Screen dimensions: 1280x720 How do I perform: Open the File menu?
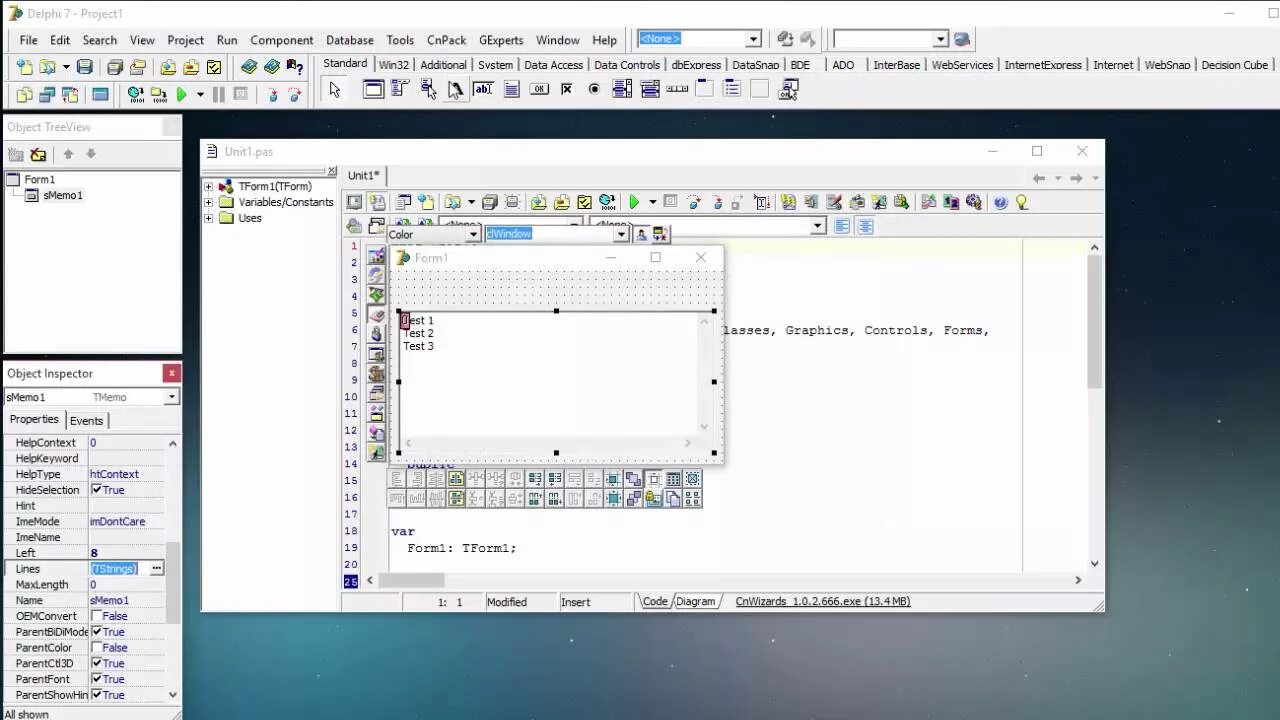[28, 40]
